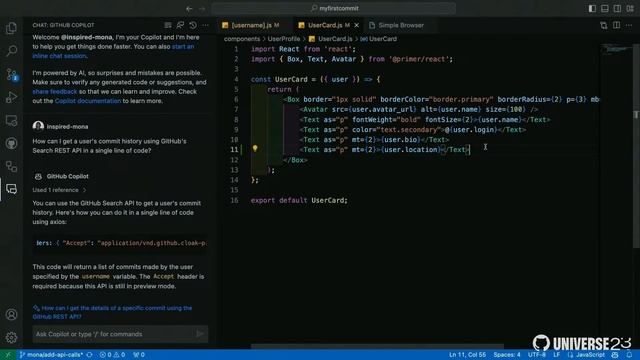Click the editor horizontal scrollbar
Image resolution: width=640 pixels, height=360 pixels.
(x=377, y=346)
